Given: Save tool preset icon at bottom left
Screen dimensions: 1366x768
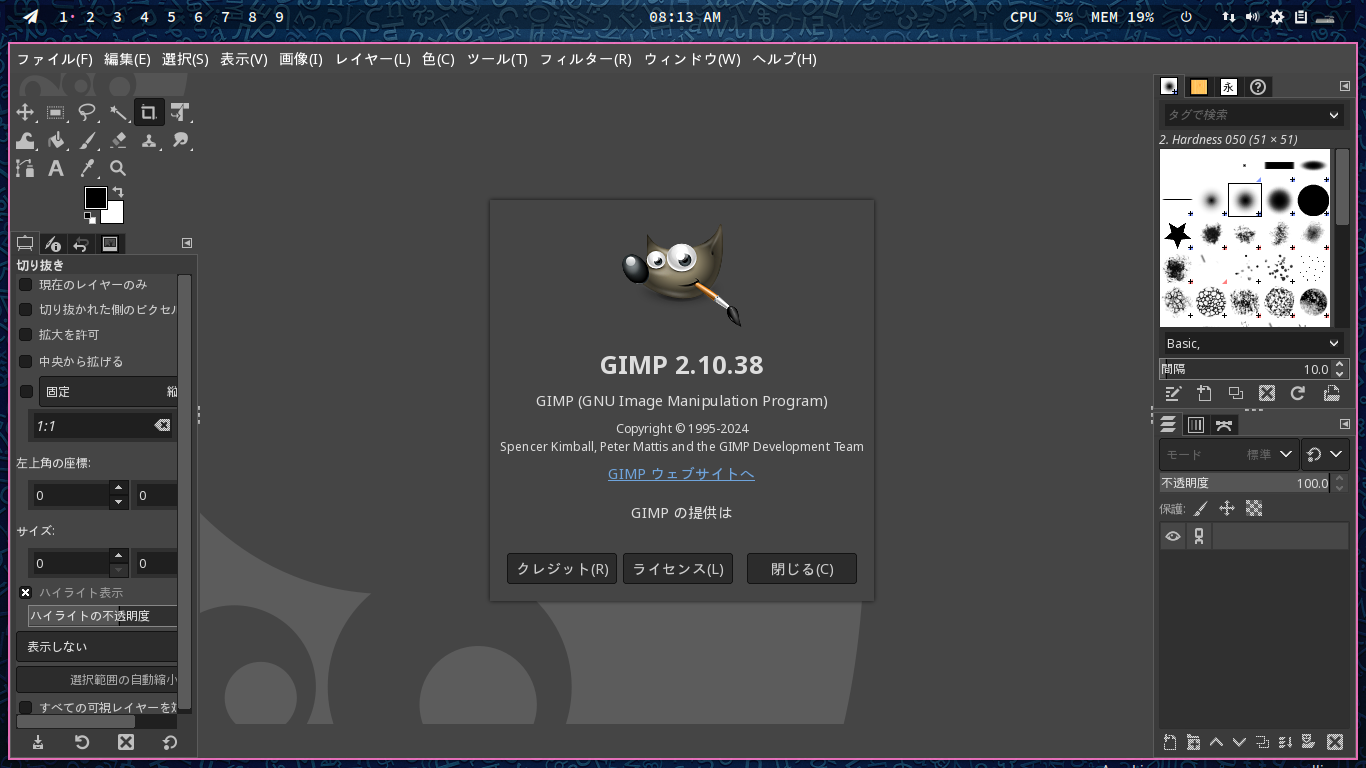Looking at the screenshot, I should [38, 742].
